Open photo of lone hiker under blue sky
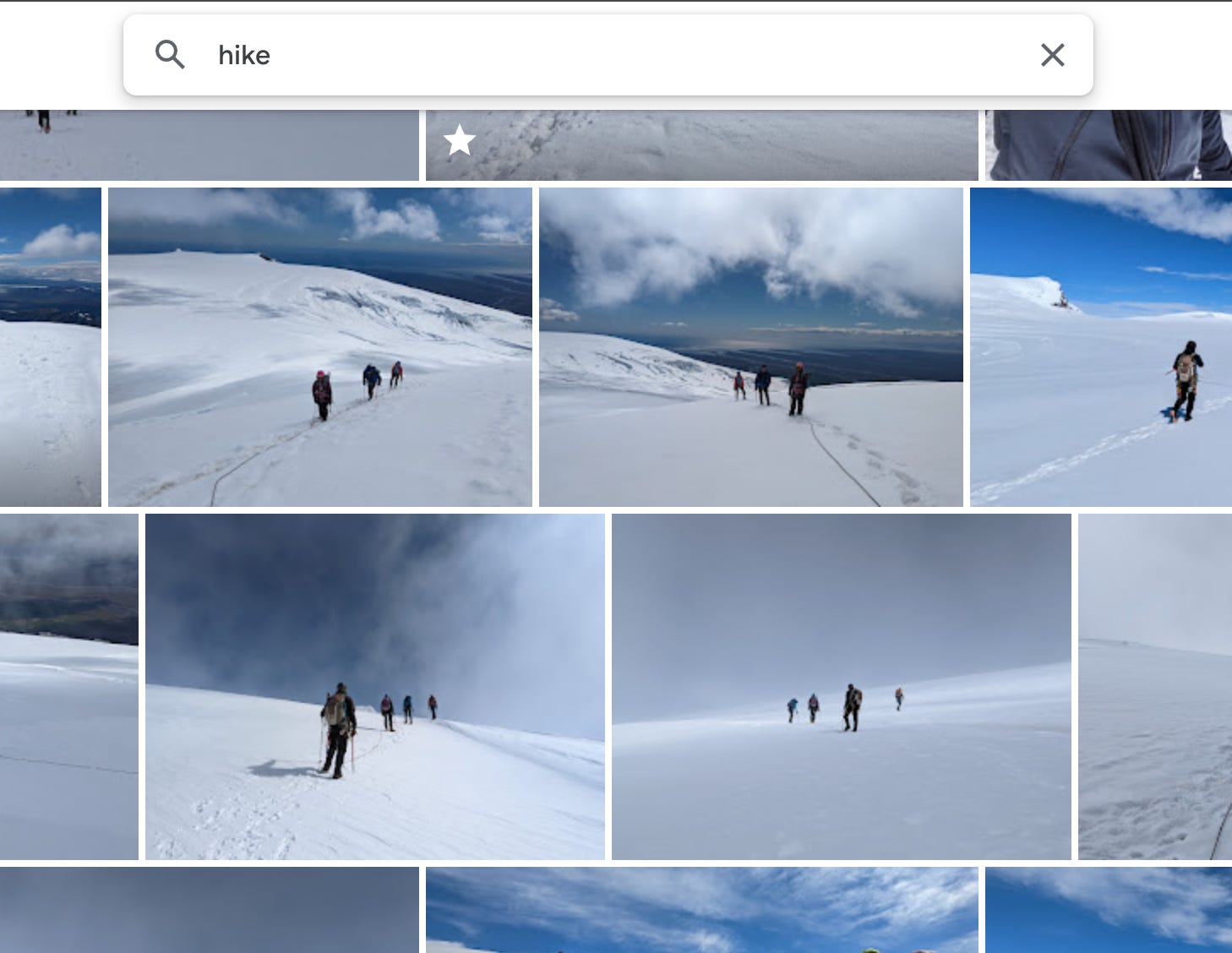The image size is (1232, 953). (1101, 347)
